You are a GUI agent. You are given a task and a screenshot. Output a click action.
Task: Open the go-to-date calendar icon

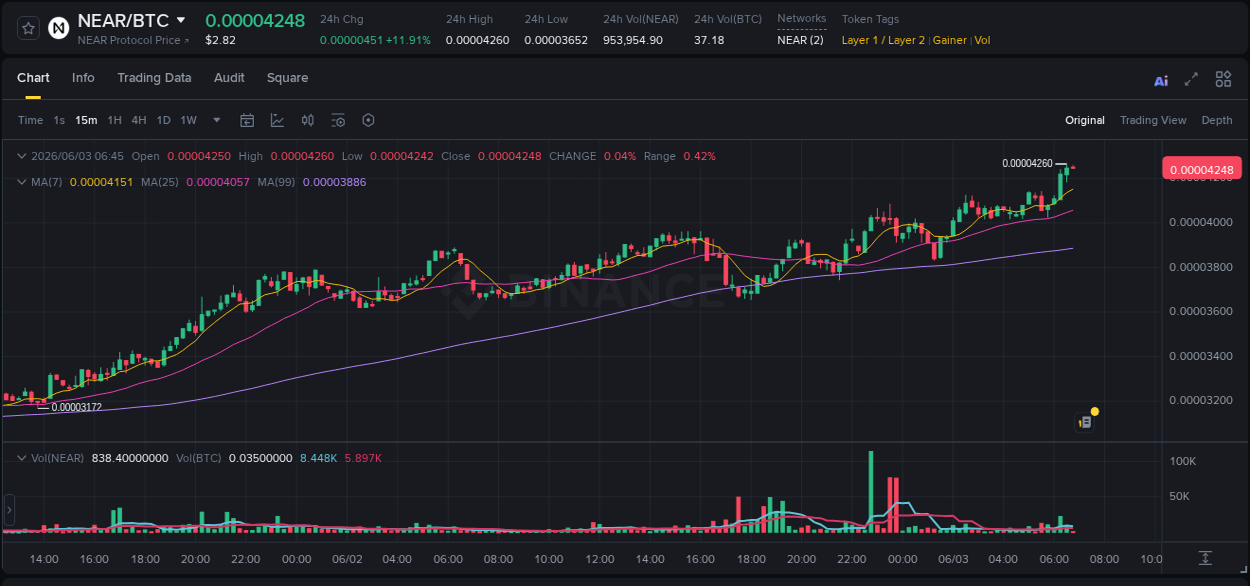pos(247,120)
